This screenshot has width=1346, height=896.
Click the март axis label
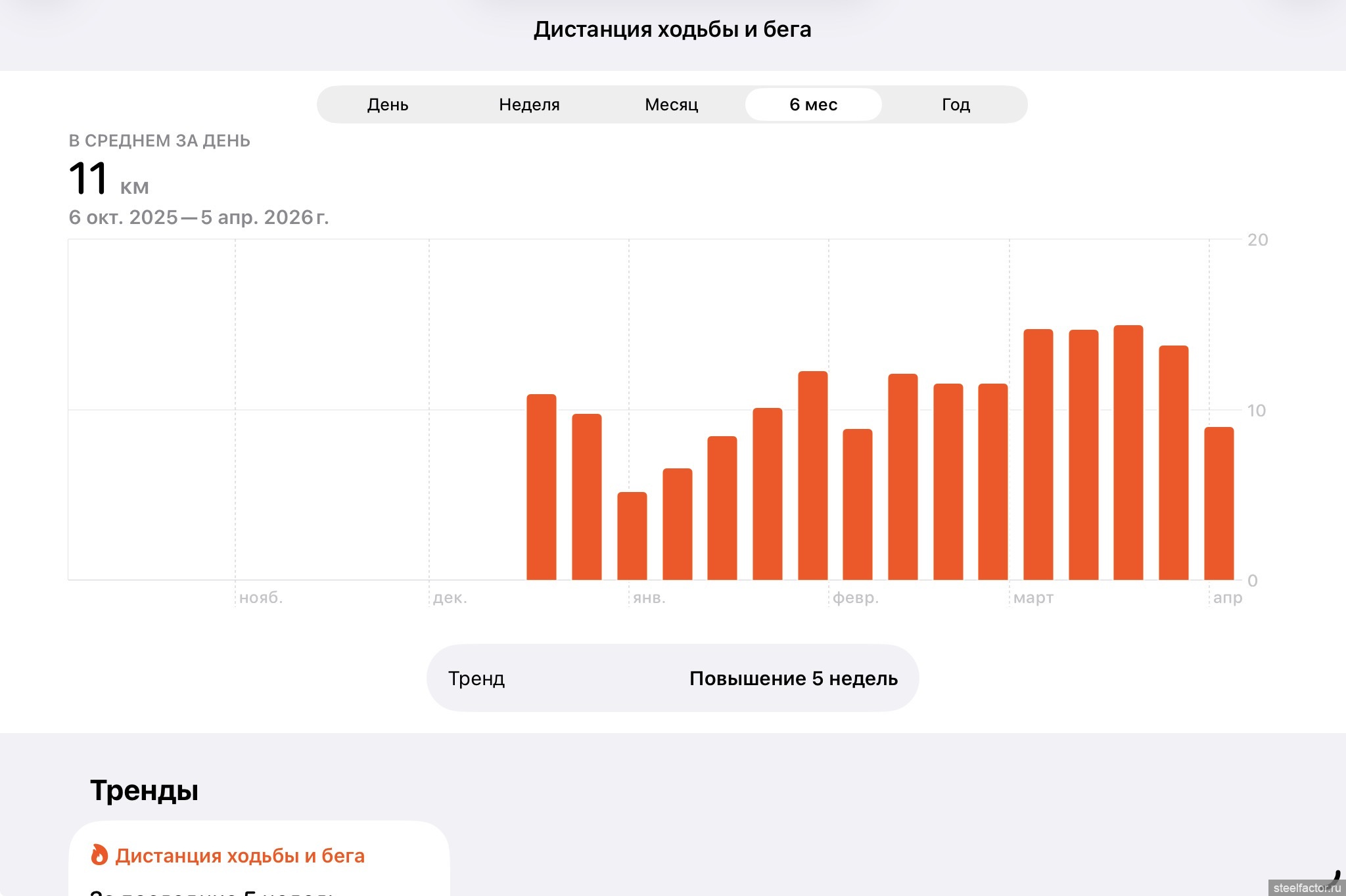[1033, 598]
